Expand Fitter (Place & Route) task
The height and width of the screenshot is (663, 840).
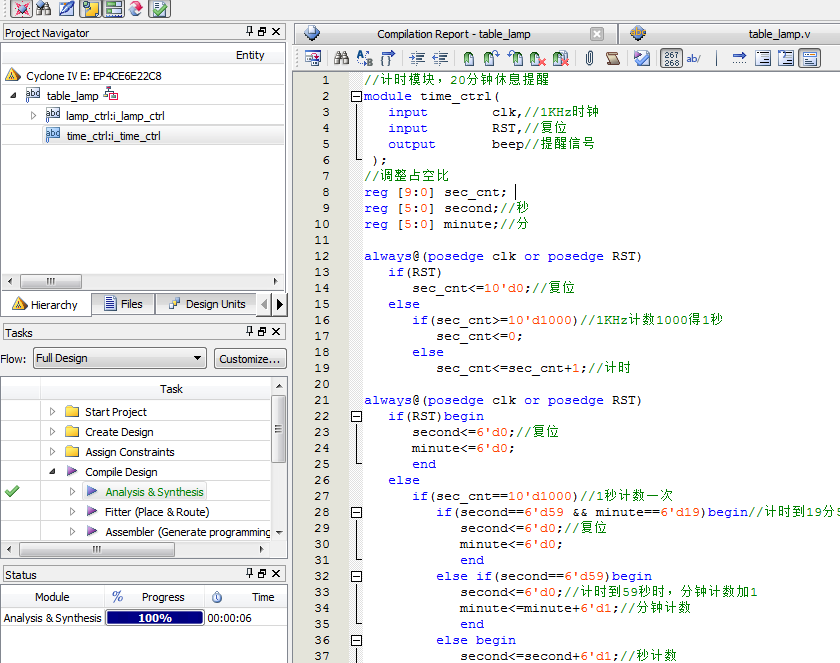[72, 512]
